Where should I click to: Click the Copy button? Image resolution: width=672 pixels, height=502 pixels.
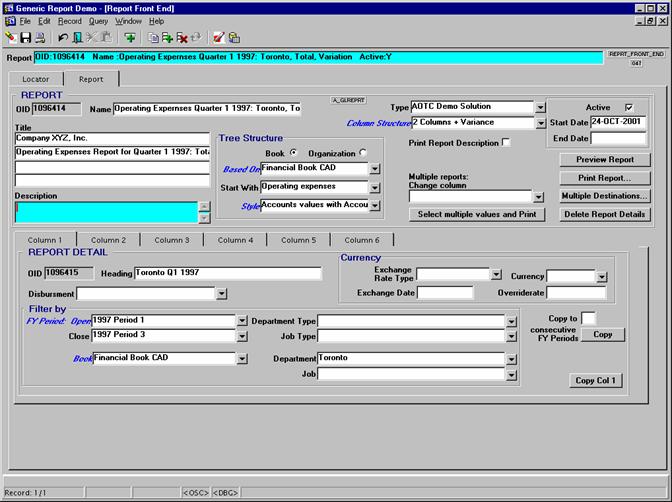coord(603,334)
